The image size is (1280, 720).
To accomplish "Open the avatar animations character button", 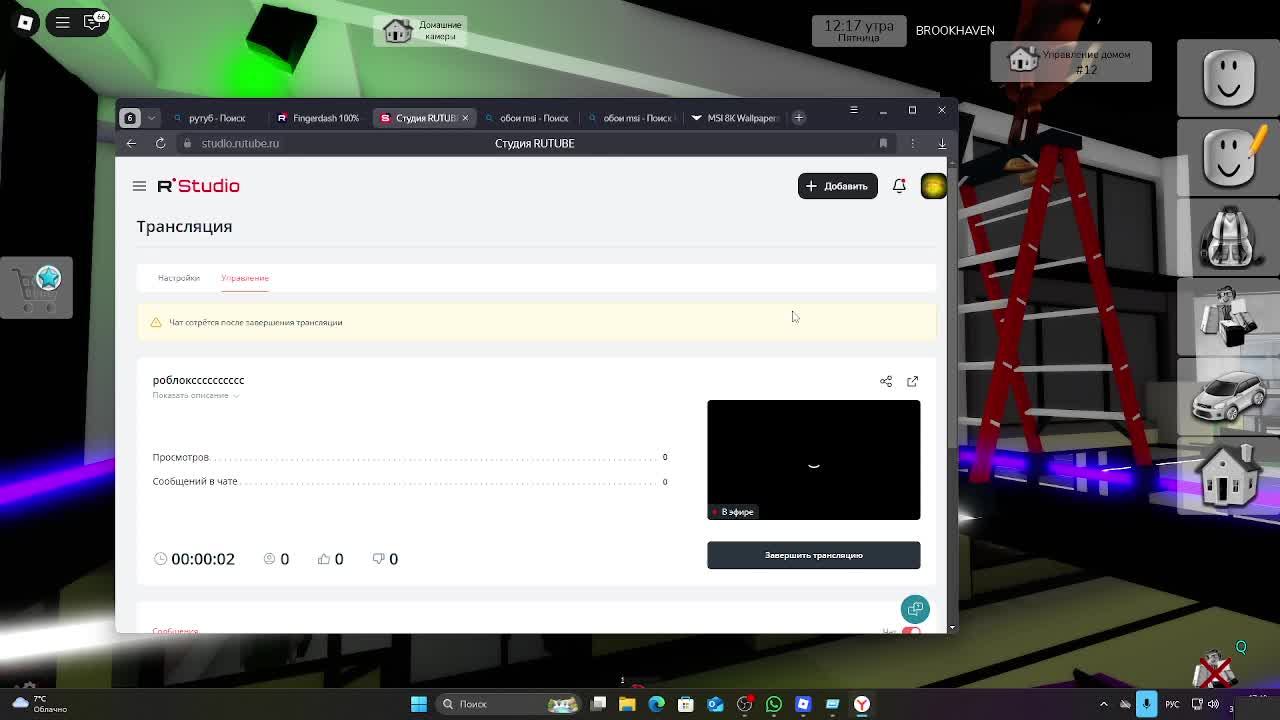I will [1229, 318].
